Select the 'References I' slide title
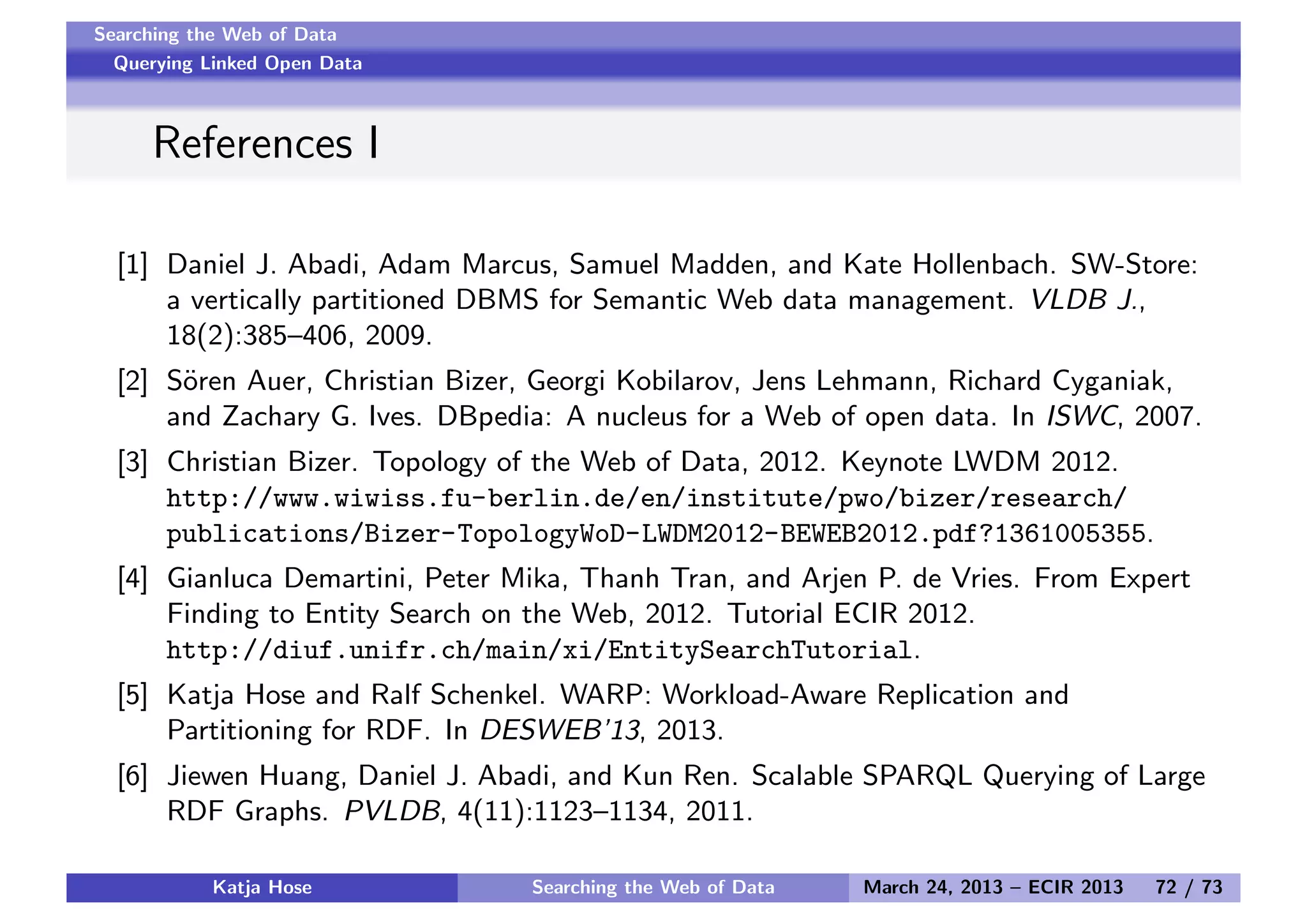The width and height of the screenshot is (1307, 924). pyautogui.click(x=266, y=143)
